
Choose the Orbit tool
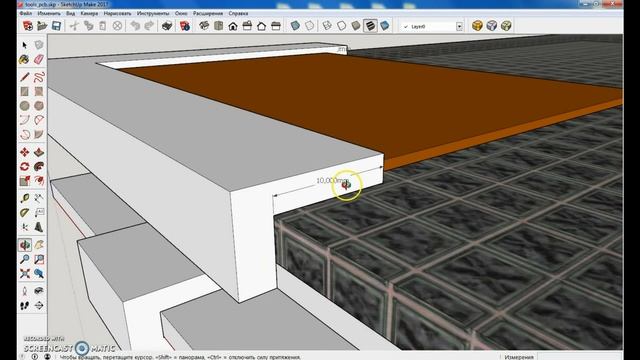(24, 245)
